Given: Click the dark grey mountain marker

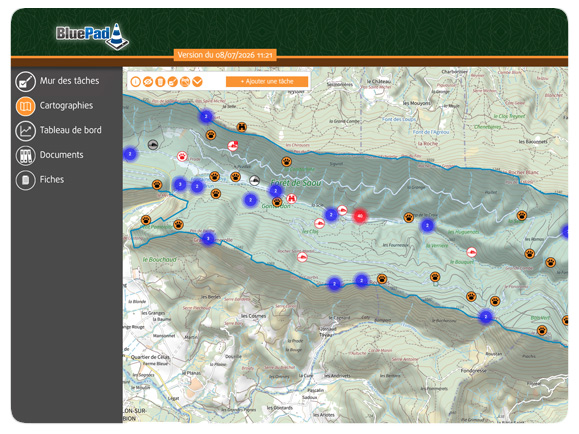Looking at the screenshot, I should pyautogui.click(x=153, y=144).
